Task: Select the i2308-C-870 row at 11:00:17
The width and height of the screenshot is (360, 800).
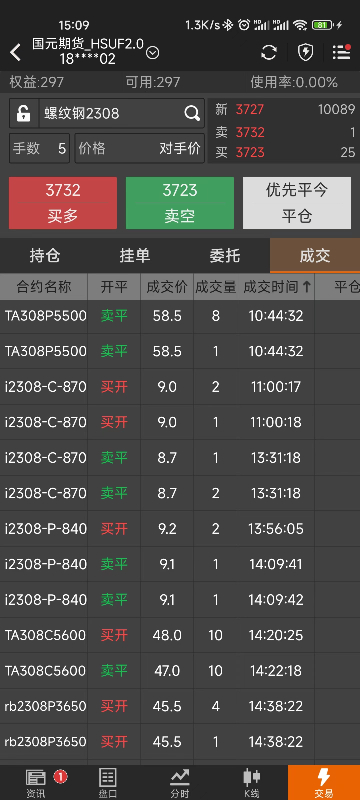Action: tap(180, 387)
